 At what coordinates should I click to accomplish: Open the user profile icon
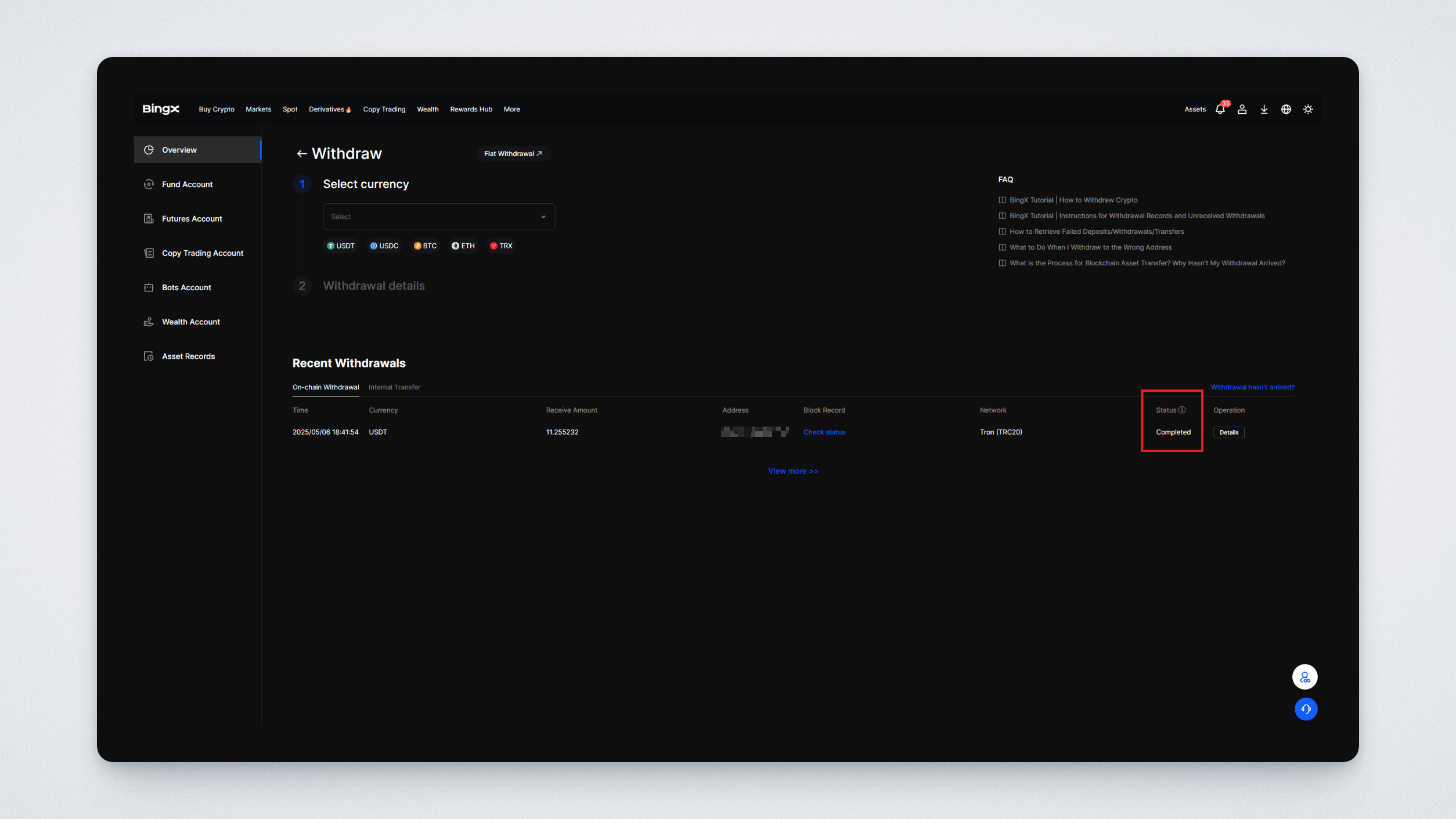tap(1242, 109)
